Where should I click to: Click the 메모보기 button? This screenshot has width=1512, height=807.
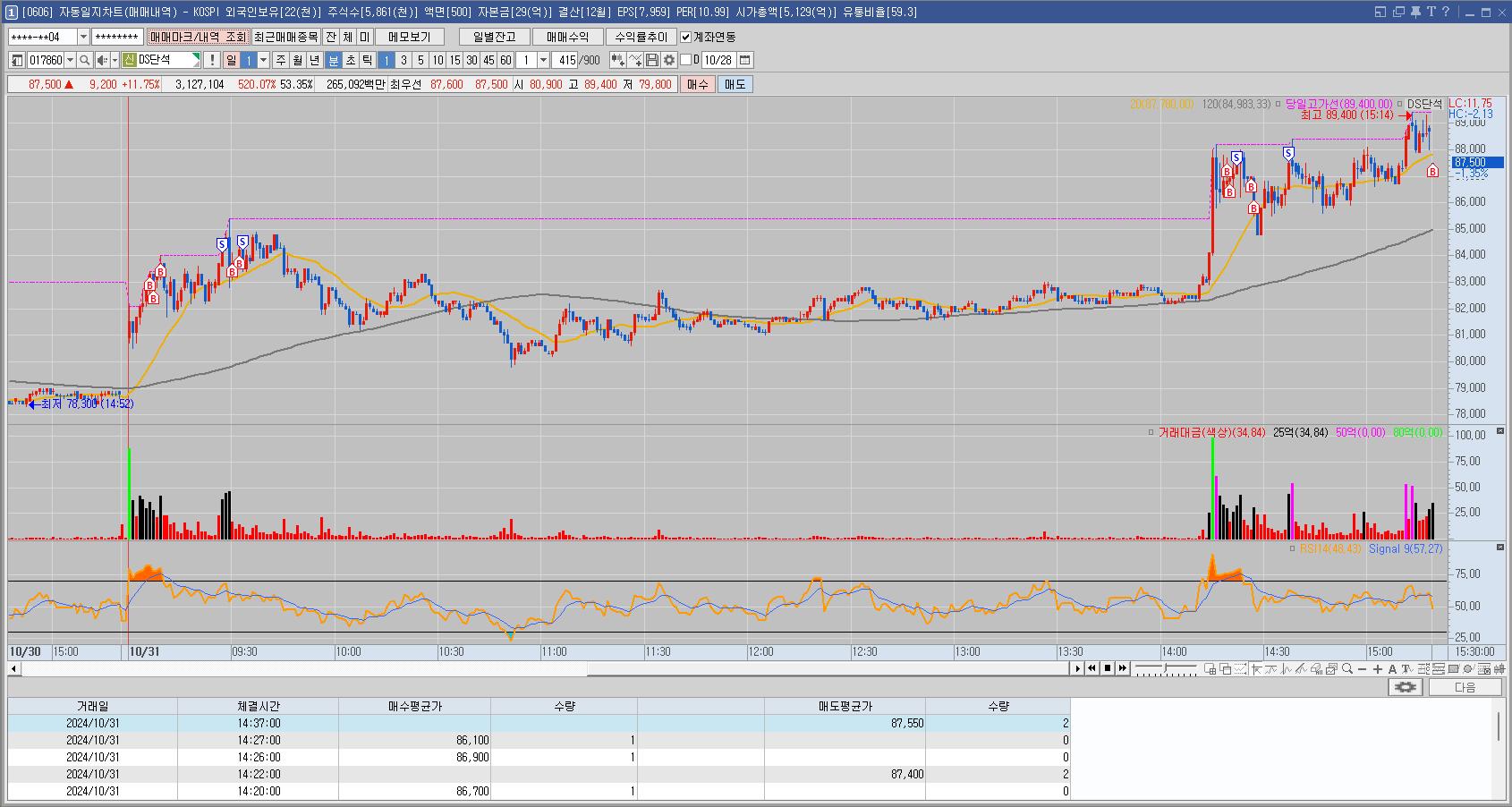coord(409,37)
